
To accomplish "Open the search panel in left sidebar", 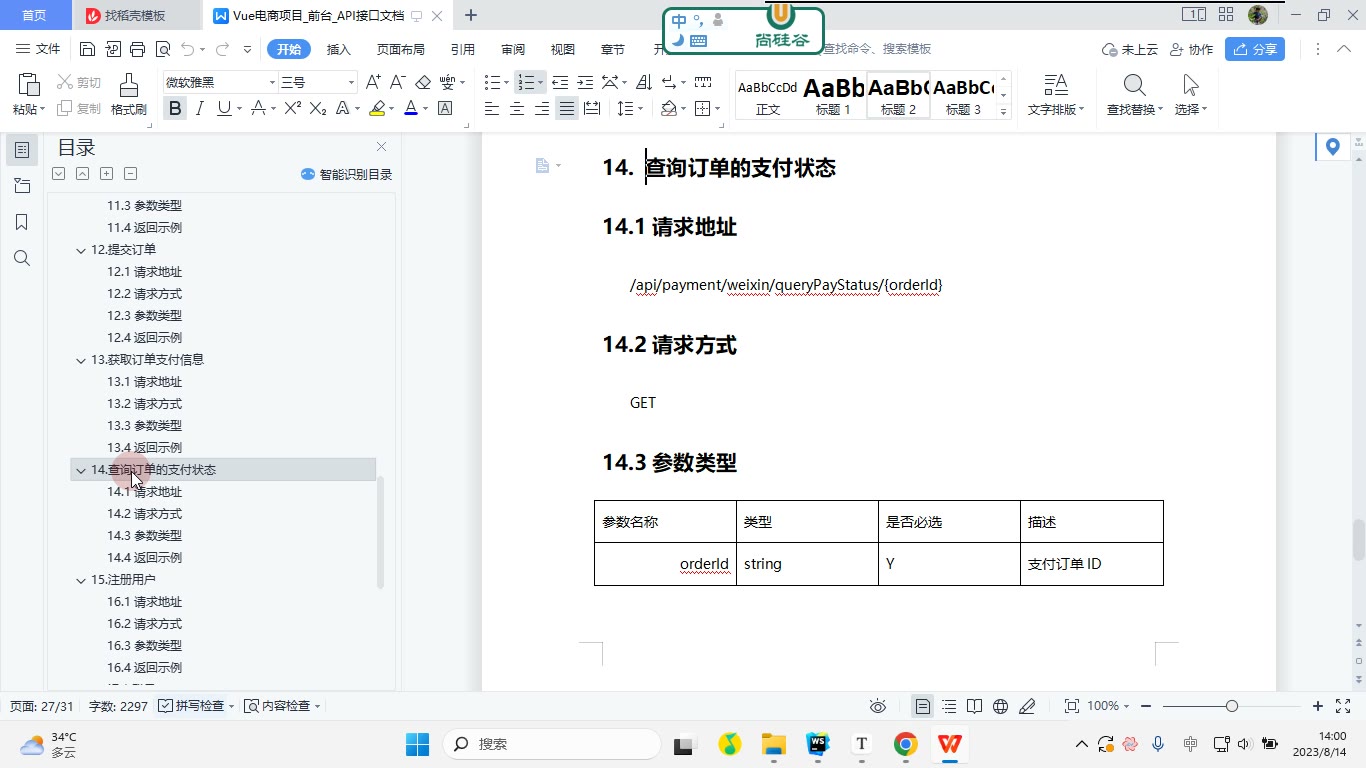I will click(22, 258).
